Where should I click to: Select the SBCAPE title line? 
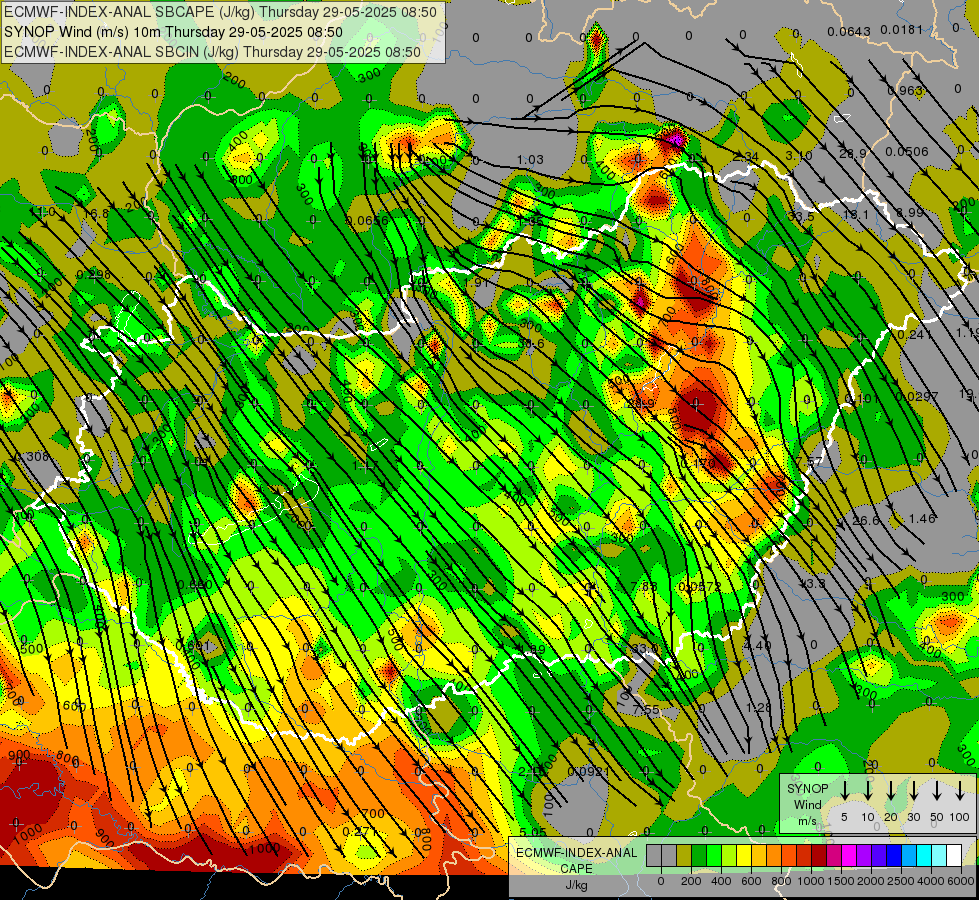pos(220,12)
